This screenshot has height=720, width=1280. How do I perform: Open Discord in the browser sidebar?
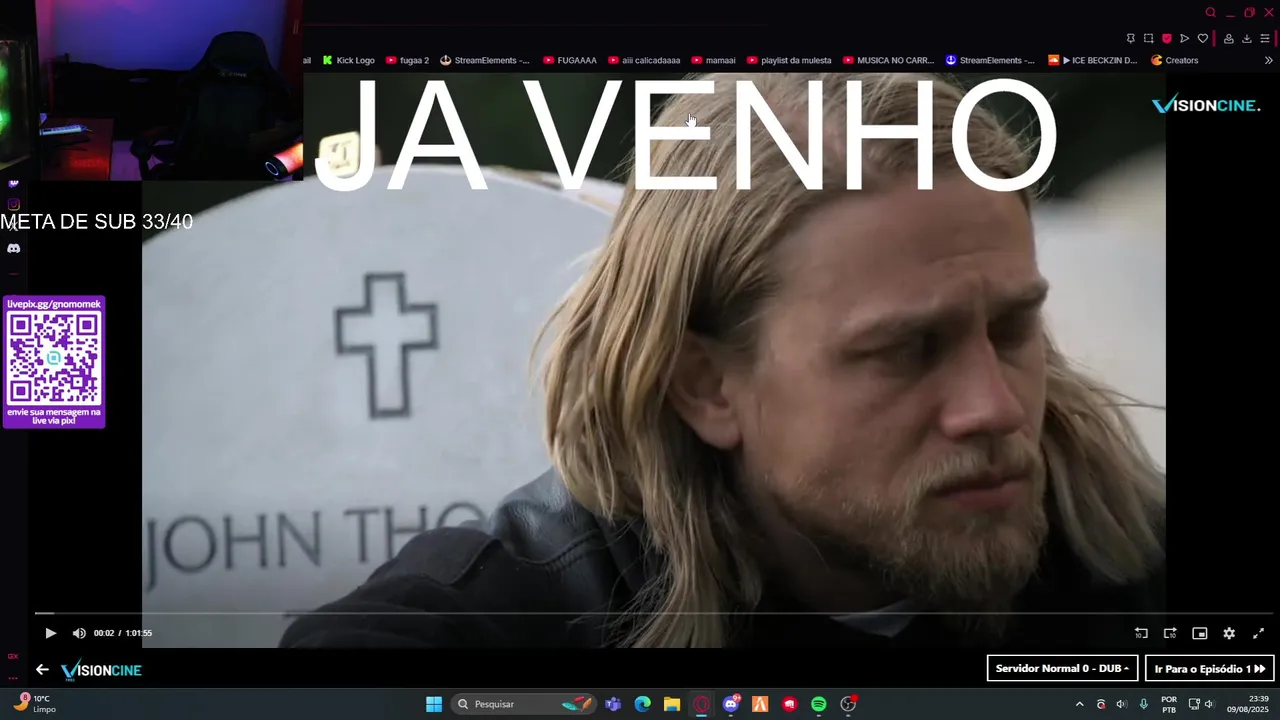point(13,248)
